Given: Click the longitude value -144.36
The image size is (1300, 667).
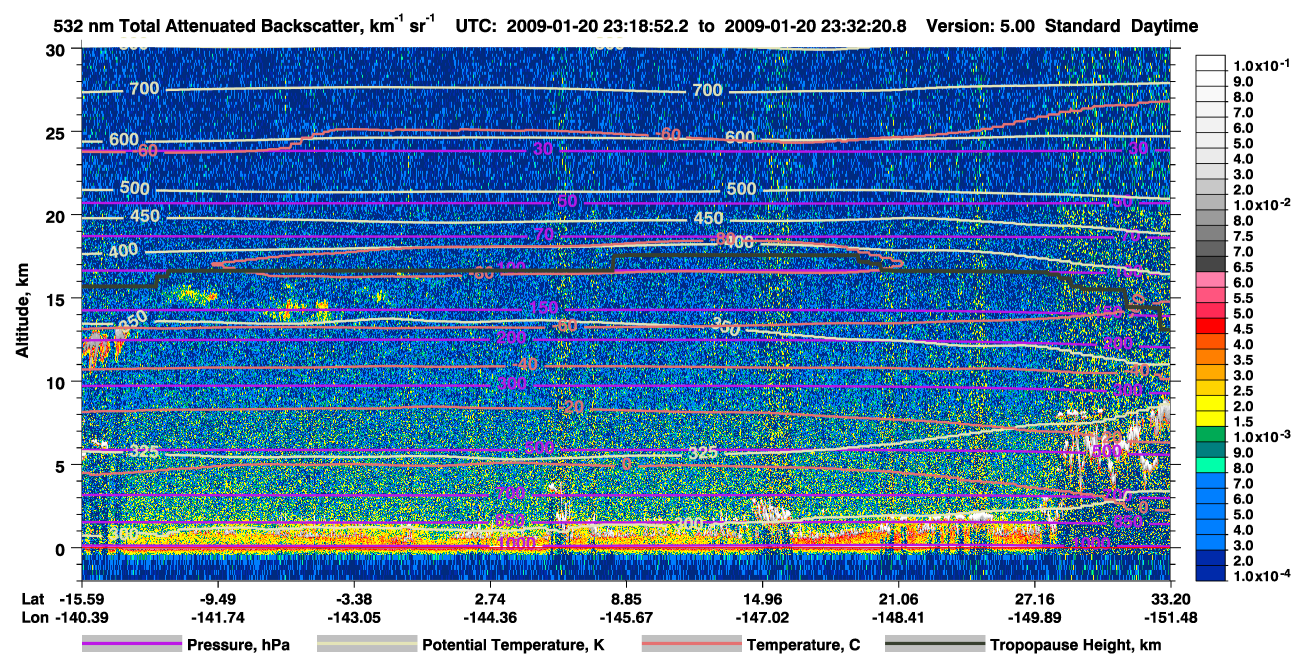Looking at the screenshot, I should [x=489, y=616].
